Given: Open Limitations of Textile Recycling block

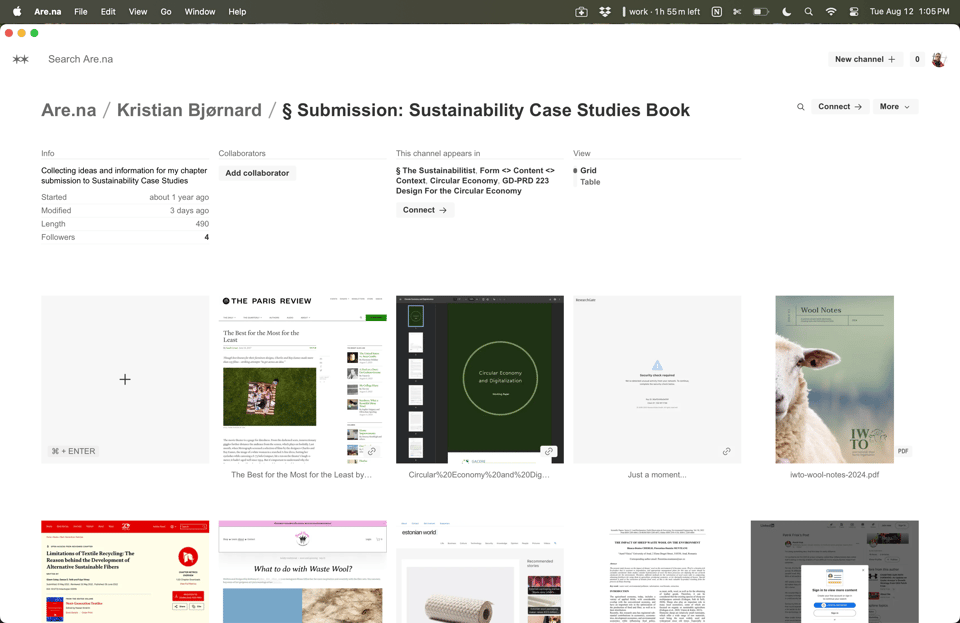Looking at the screenshot, I should click(125, 572).
